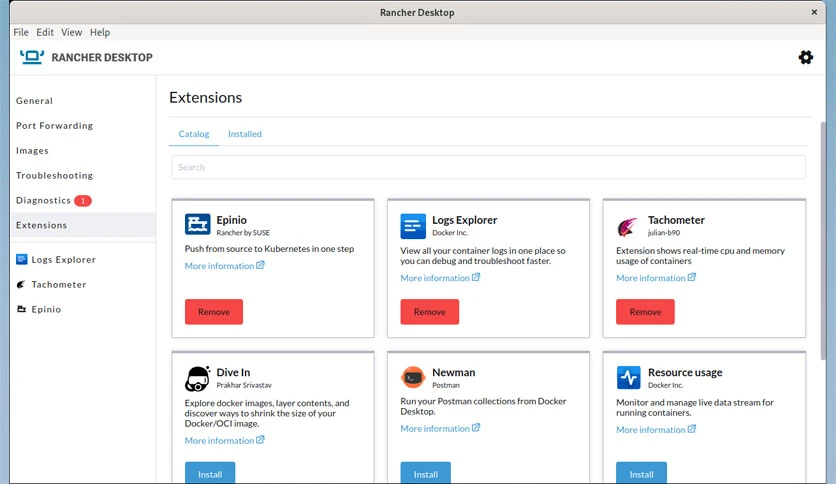The height and width of the screenshot is (484, 836).
Task: Click 'Postman' publisher text under Newman
Action: click(x=446, y=385)
